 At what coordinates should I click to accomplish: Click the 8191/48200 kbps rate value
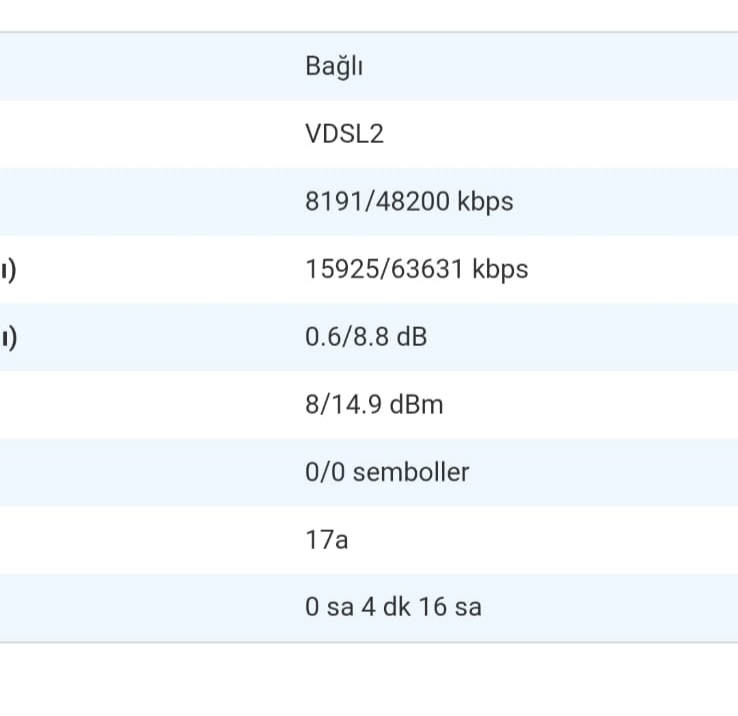tap(409, 201)
